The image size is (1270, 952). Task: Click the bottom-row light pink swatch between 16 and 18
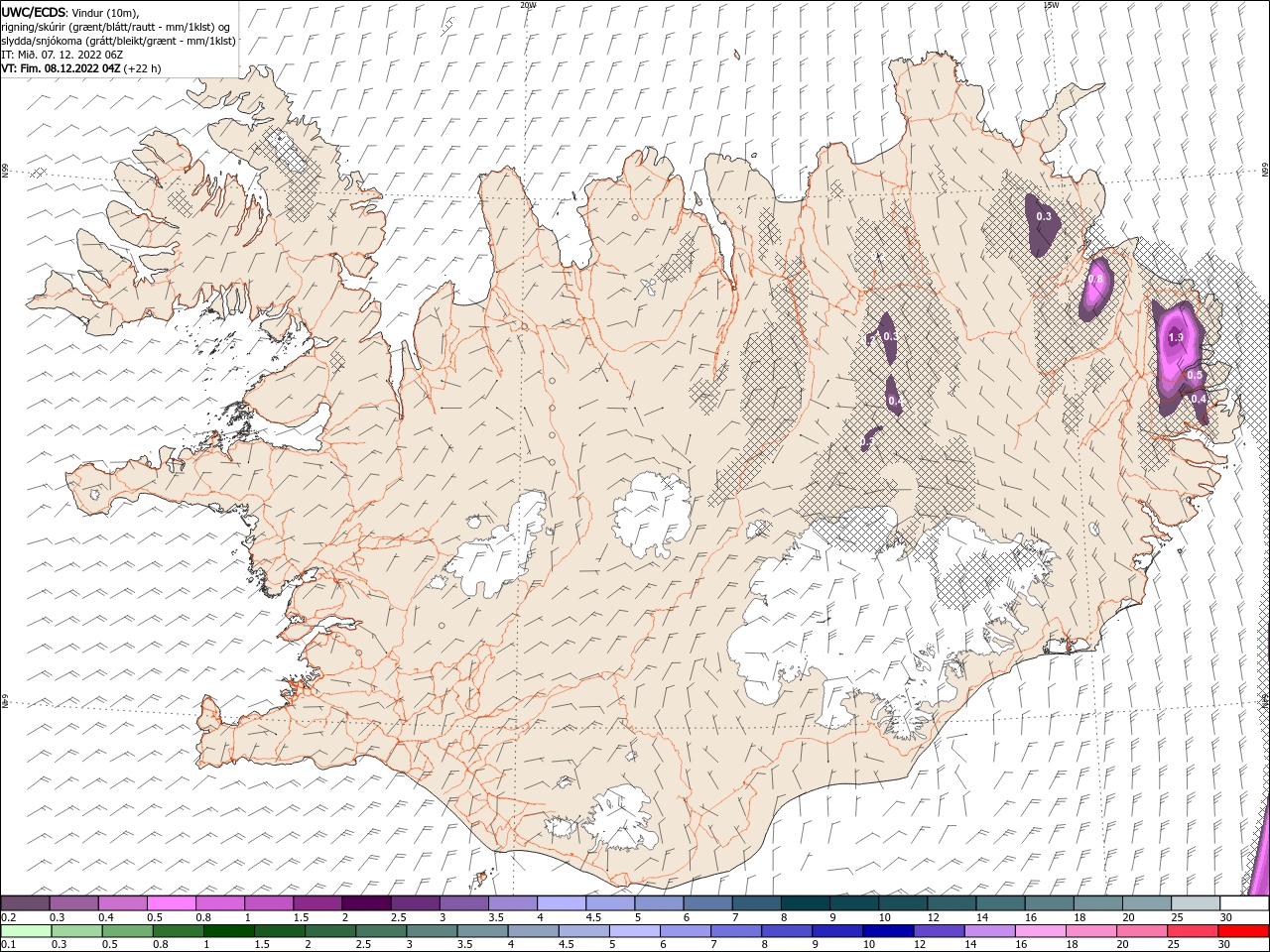pyautogui.click(x=1039, y=931)
